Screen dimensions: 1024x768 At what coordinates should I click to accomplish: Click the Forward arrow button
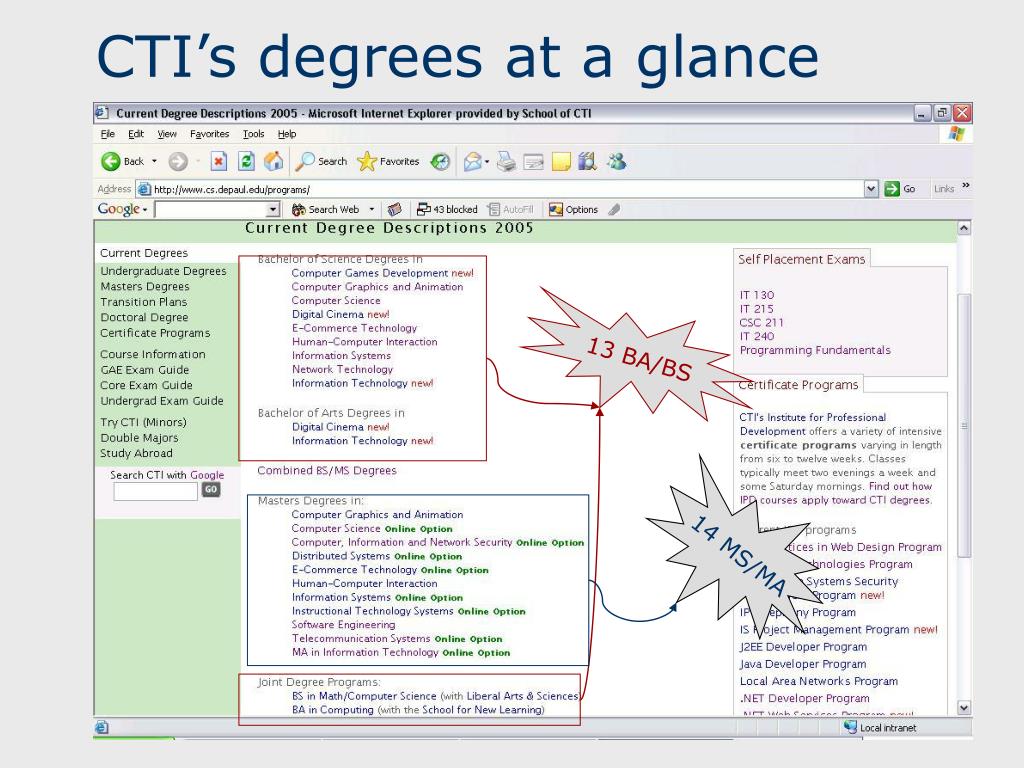[x=178, y=161]
